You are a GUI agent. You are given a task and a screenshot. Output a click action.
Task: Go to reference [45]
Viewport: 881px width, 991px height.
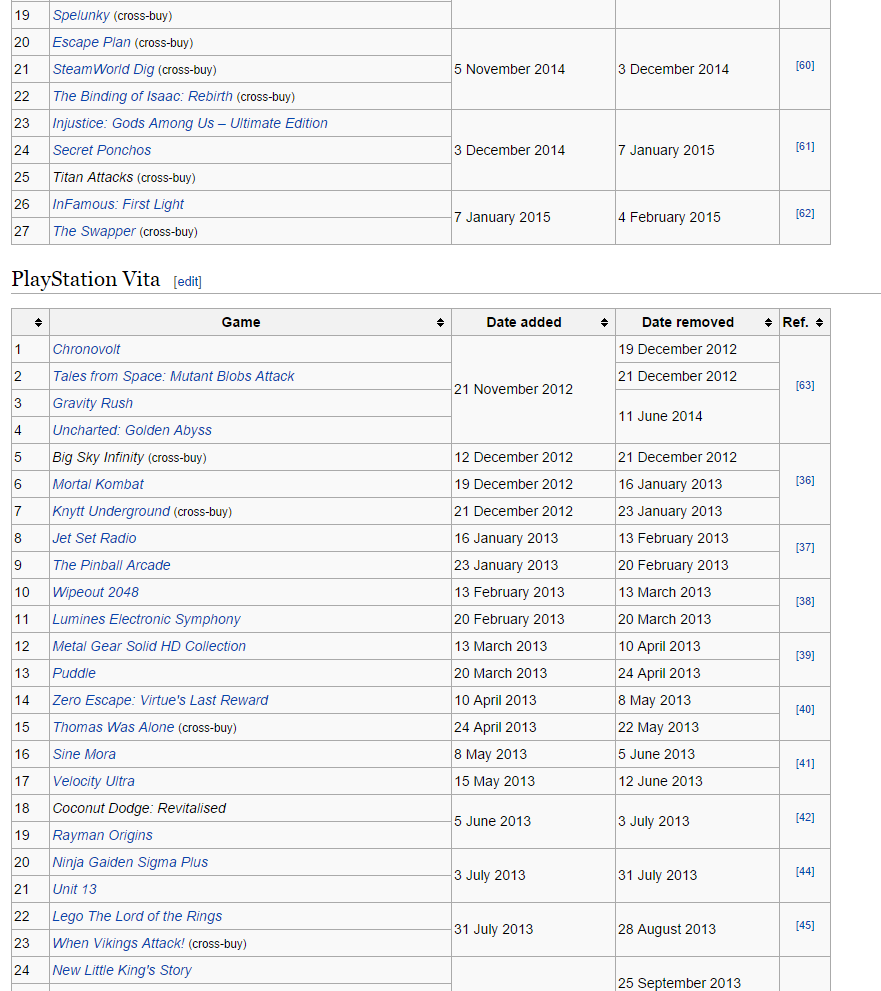pyautogui.click(x=805, y=925)
